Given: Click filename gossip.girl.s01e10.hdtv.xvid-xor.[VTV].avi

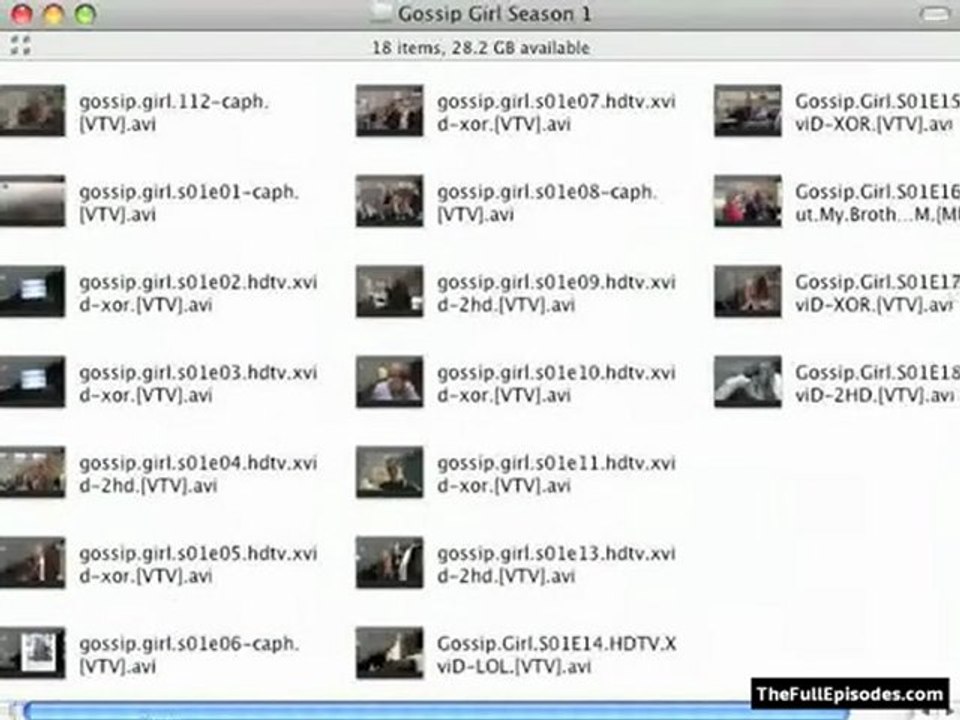Looking at the screenshot, I should [556, 384].
